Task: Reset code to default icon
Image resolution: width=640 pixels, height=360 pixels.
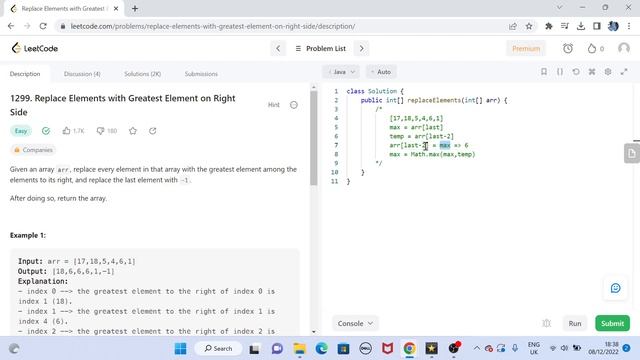Action: pyautogui.click(x=576, y=72)
